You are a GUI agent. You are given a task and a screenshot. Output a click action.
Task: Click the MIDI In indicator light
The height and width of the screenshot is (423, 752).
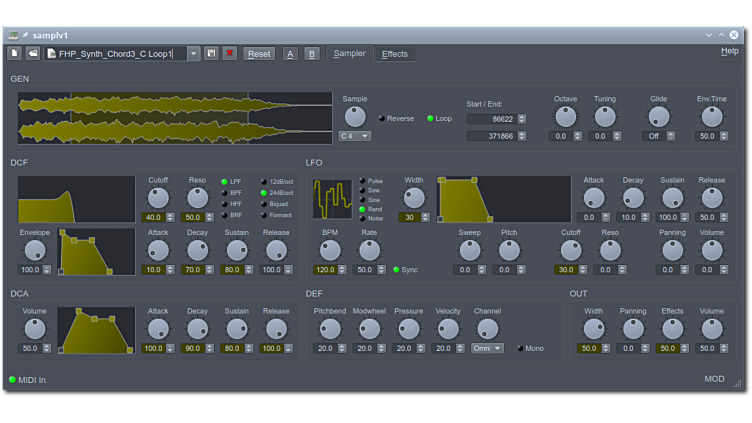click(x=13, y=380)
